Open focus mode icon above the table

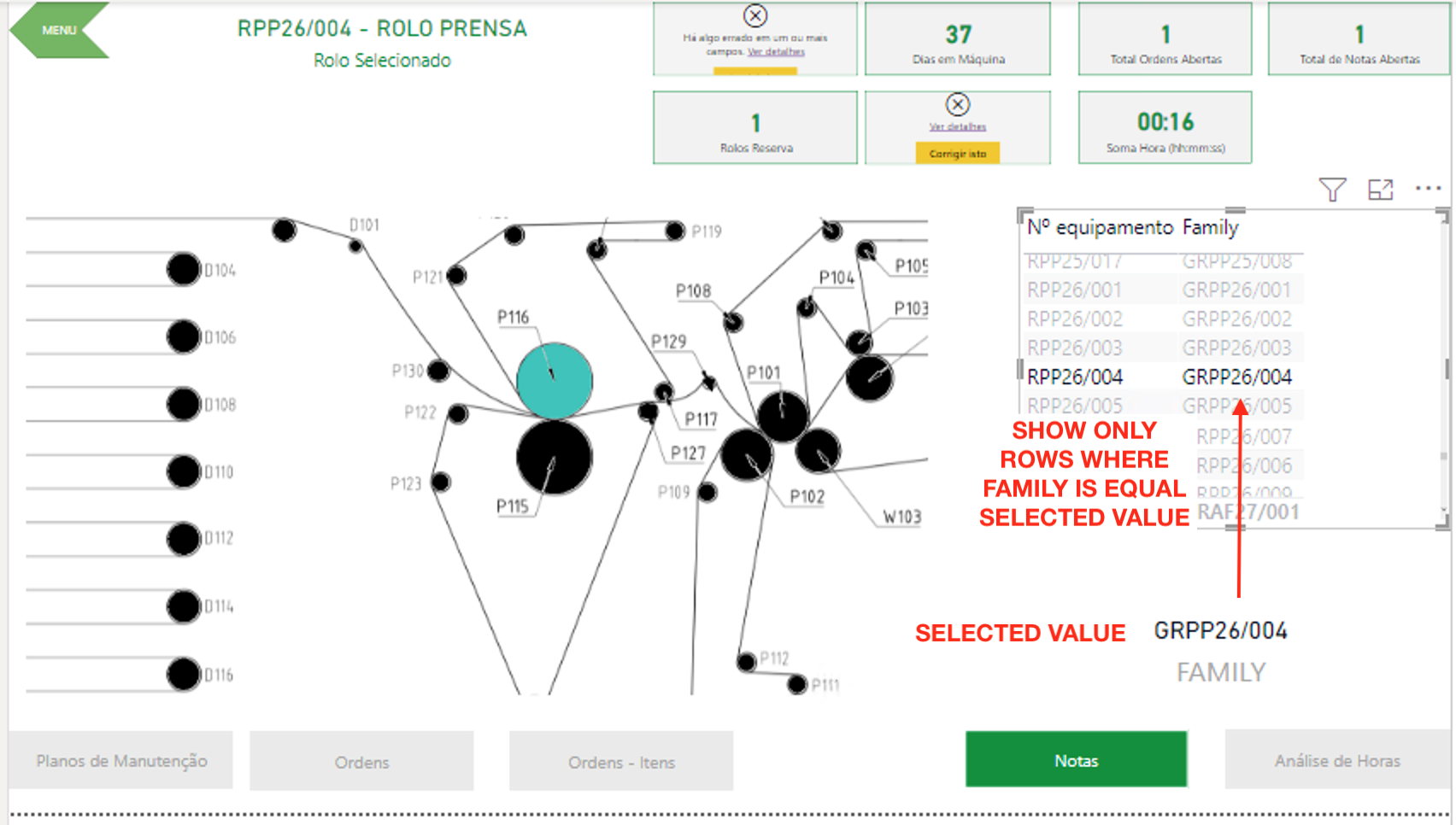pyautogui.click(x=1381, y=189)
